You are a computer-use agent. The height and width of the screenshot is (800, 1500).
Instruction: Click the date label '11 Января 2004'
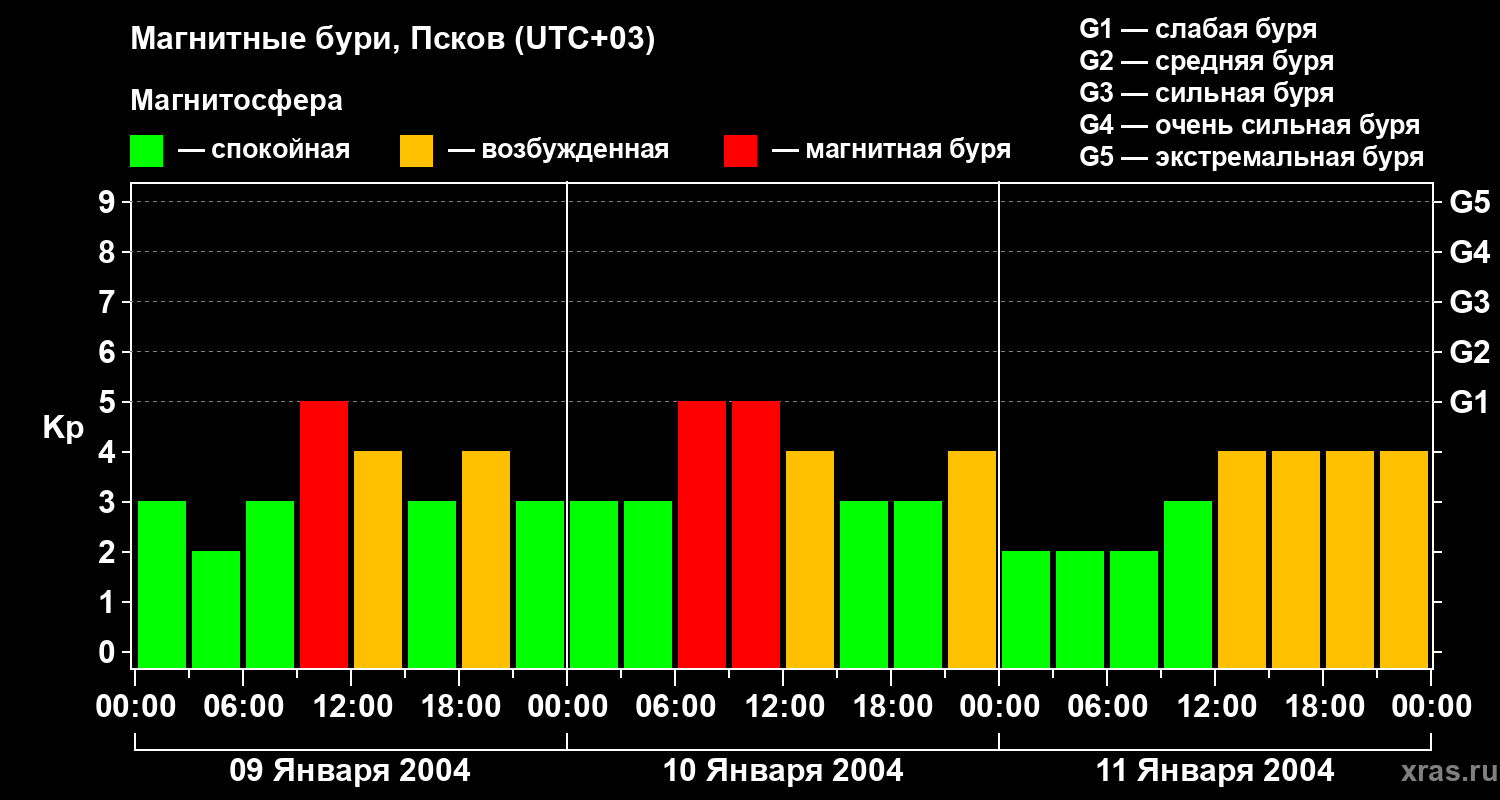point(1215,771)
